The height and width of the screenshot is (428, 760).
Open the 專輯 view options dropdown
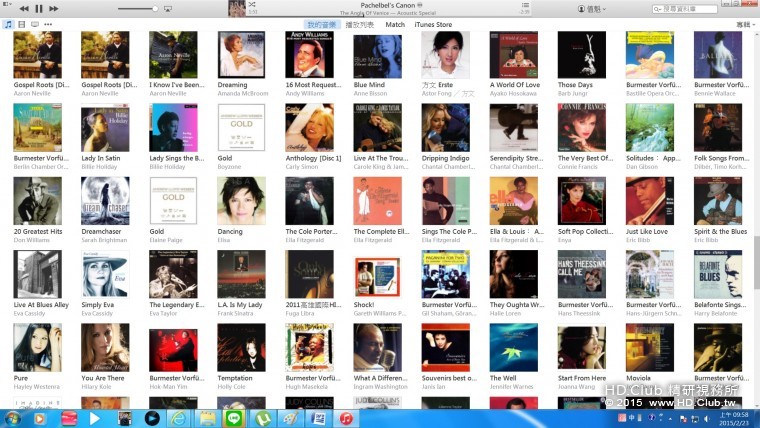click(745, 24)
